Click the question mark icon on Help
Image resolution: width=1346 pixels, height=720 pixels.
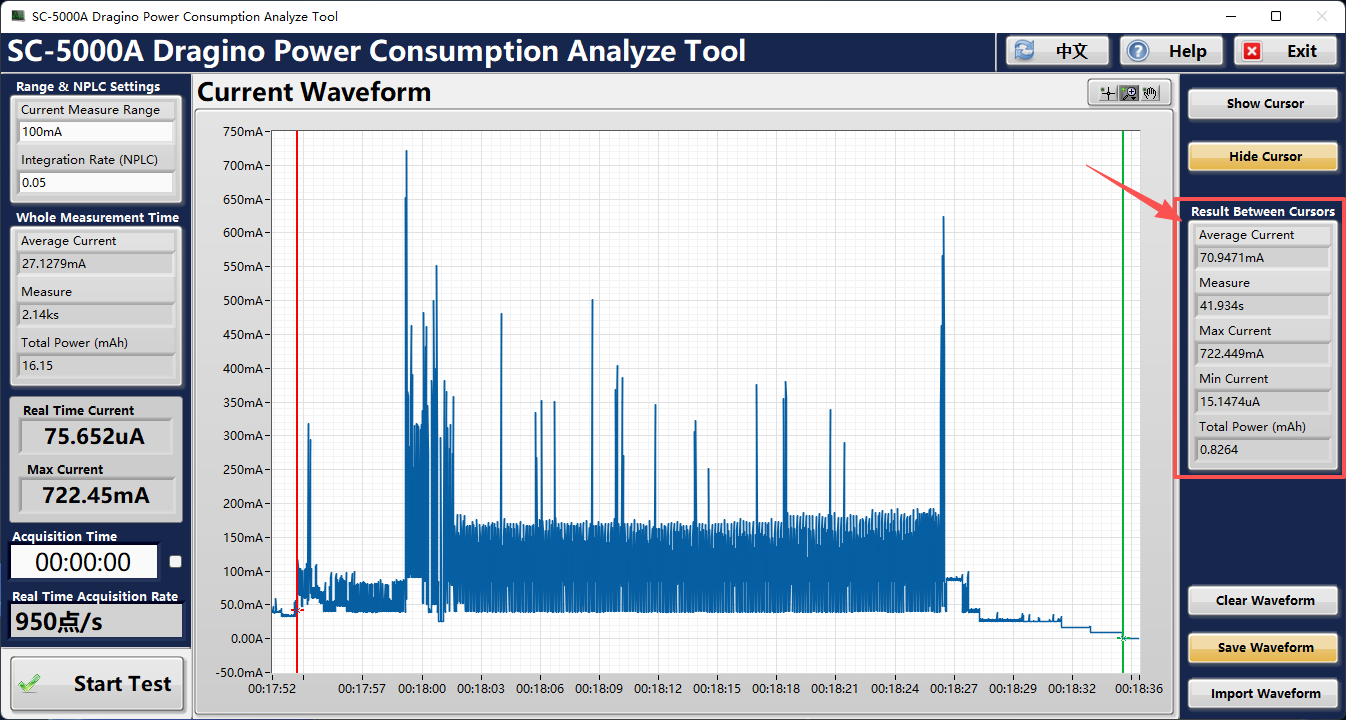click(1139, 51)
